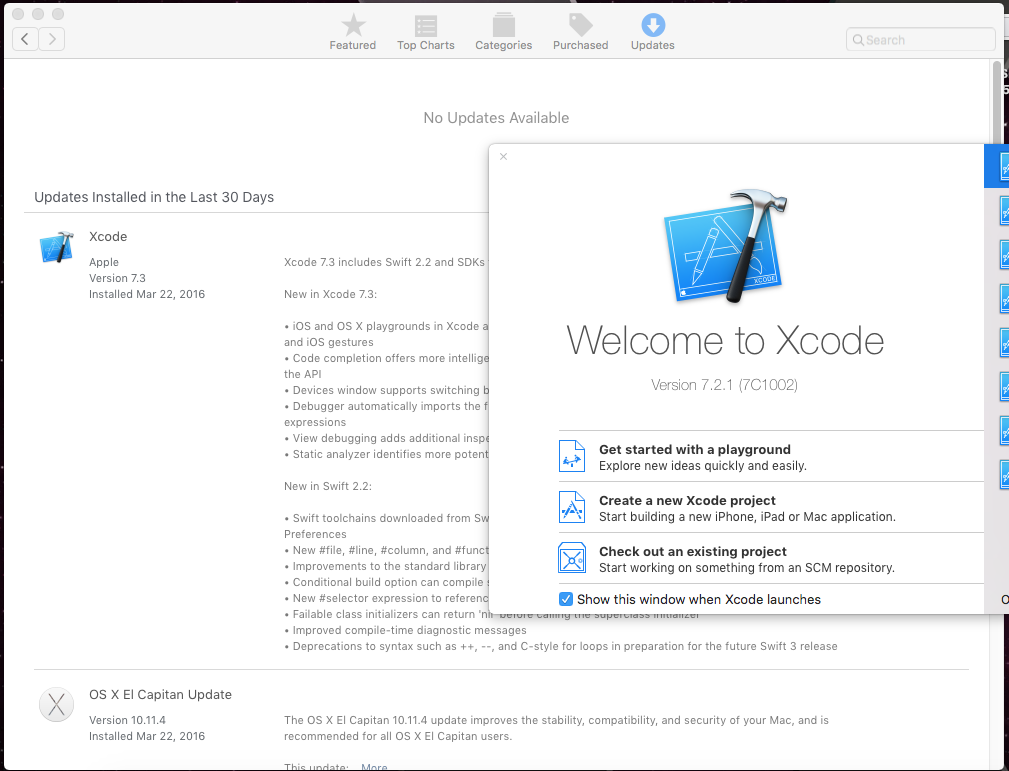The width and height of the screenshot is (1009, 771).
Task: Click the 'Apple' developer name under Xcode
Action: [104, 262]
